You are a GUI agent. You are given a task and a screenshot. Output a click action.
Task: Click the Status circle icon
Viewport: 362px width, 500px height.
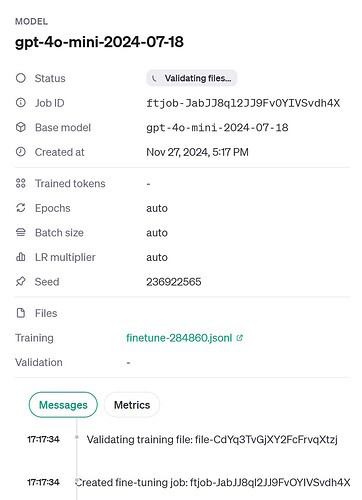point(21,78)
